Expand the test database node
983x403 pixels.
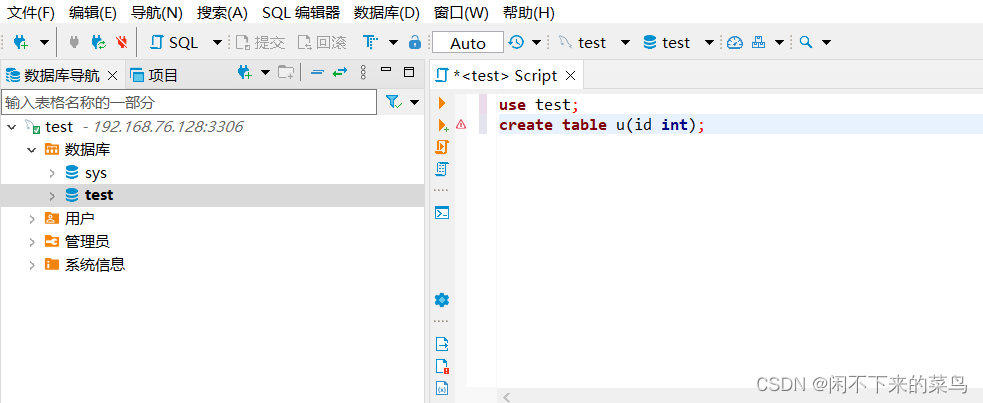(x=53, y=196)
